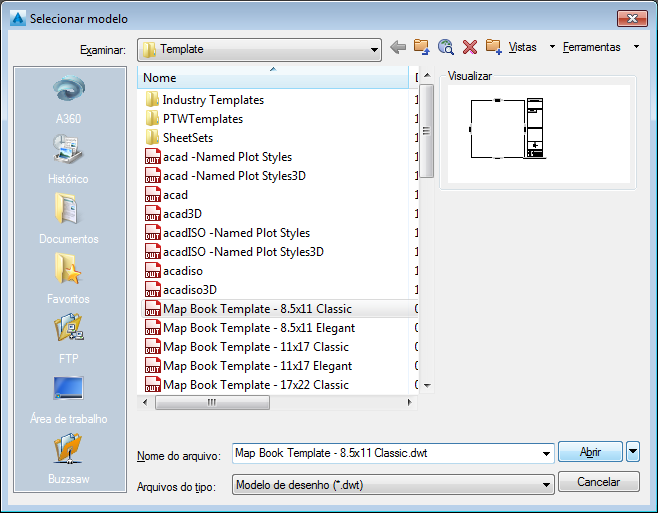The image size is (658, 513).
Task: Click the horizontal scrollbar right arrow
Action: (x=410, y=403)
